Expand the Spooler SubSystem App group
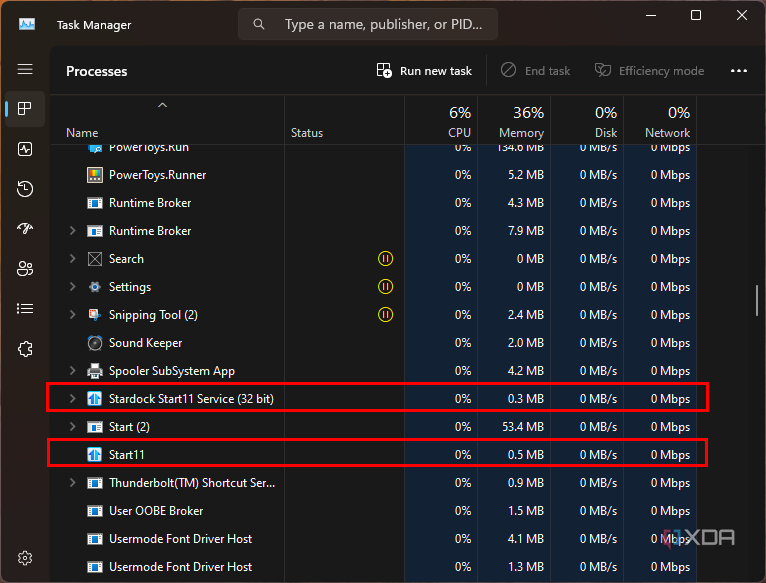The image size is (766, 583). click(x=72, y=370)
